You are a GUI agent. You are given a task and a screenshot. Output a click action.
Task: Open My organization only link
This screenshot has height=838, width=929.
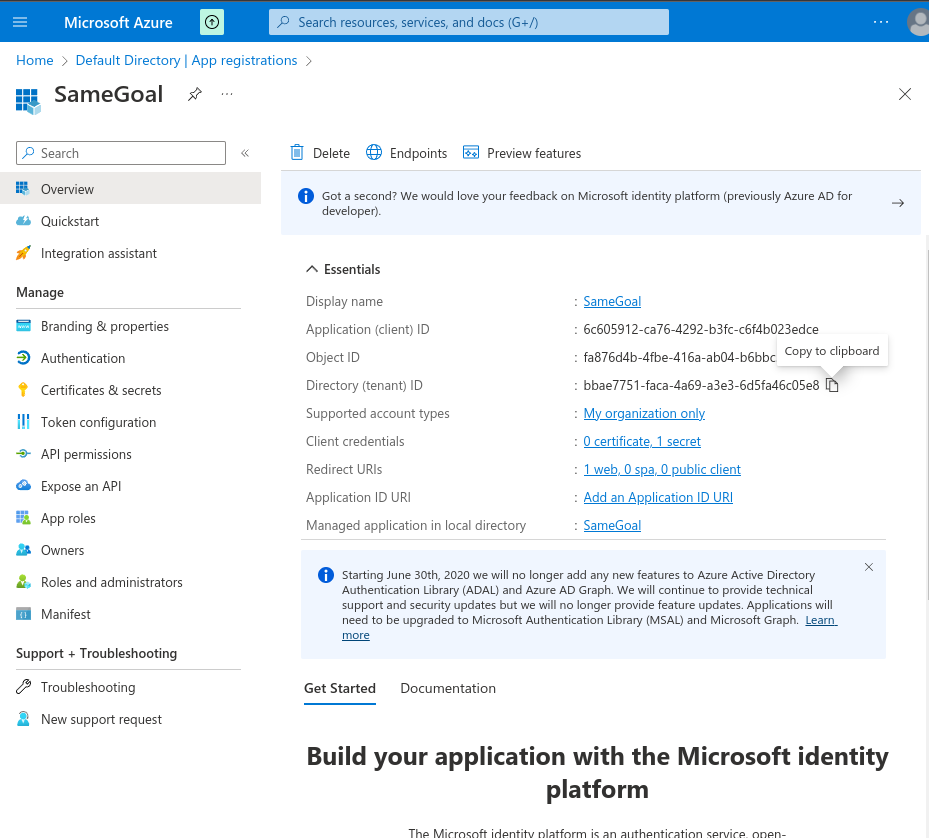[x=644, y=413]
